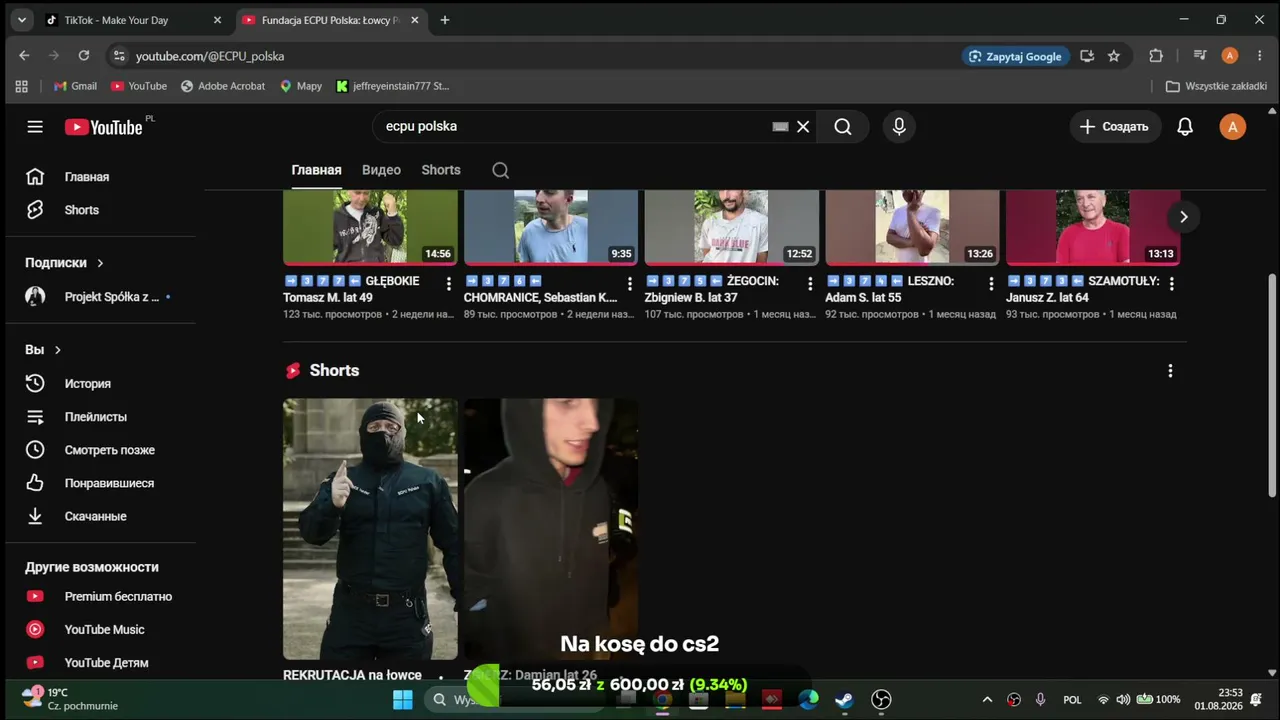
Task: Open options for ŻEGOCIN Zbigniew B. video
Action: click(x=810, y=284)
